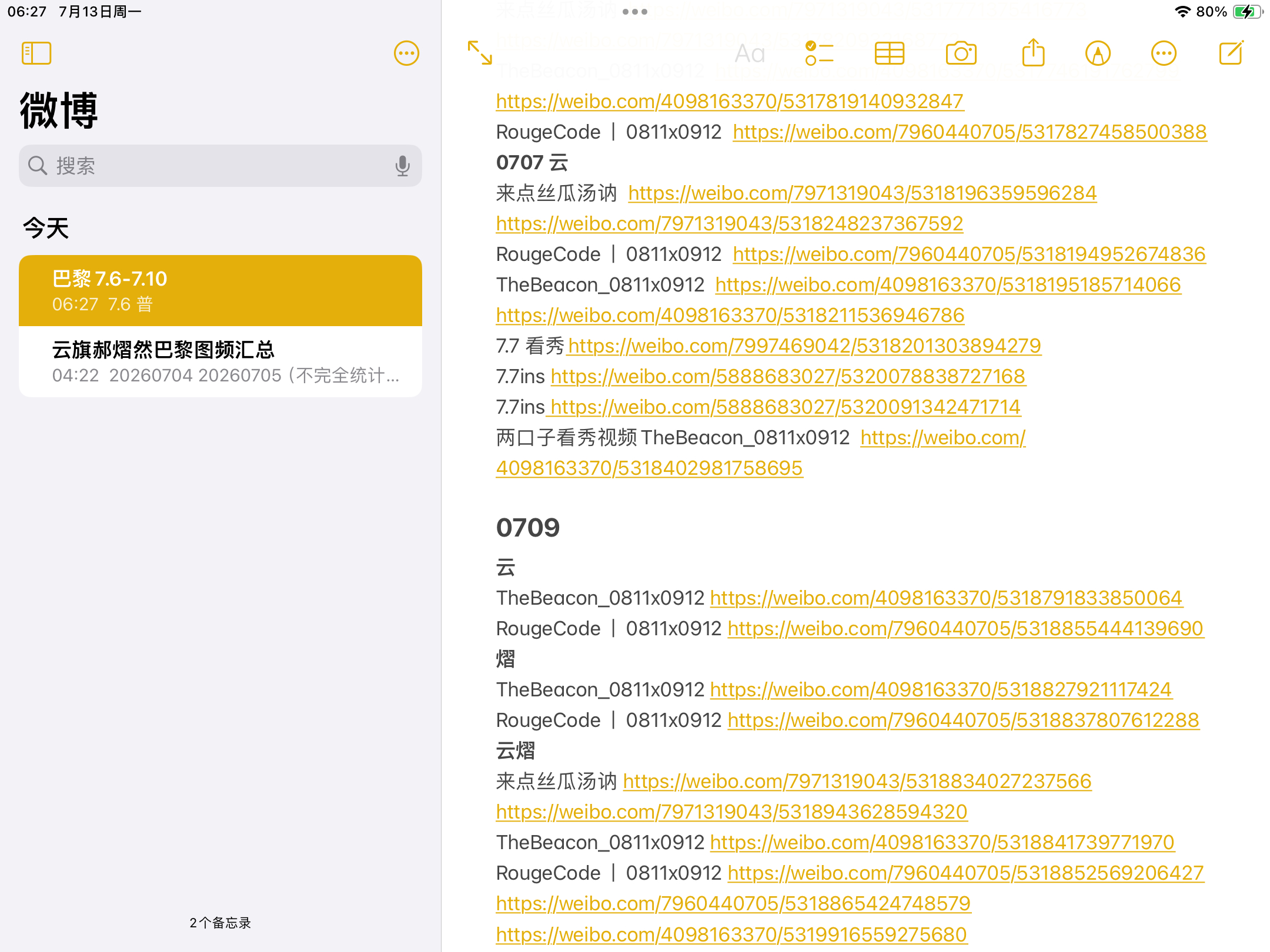Tap the 今天 section header

point(46,228)
